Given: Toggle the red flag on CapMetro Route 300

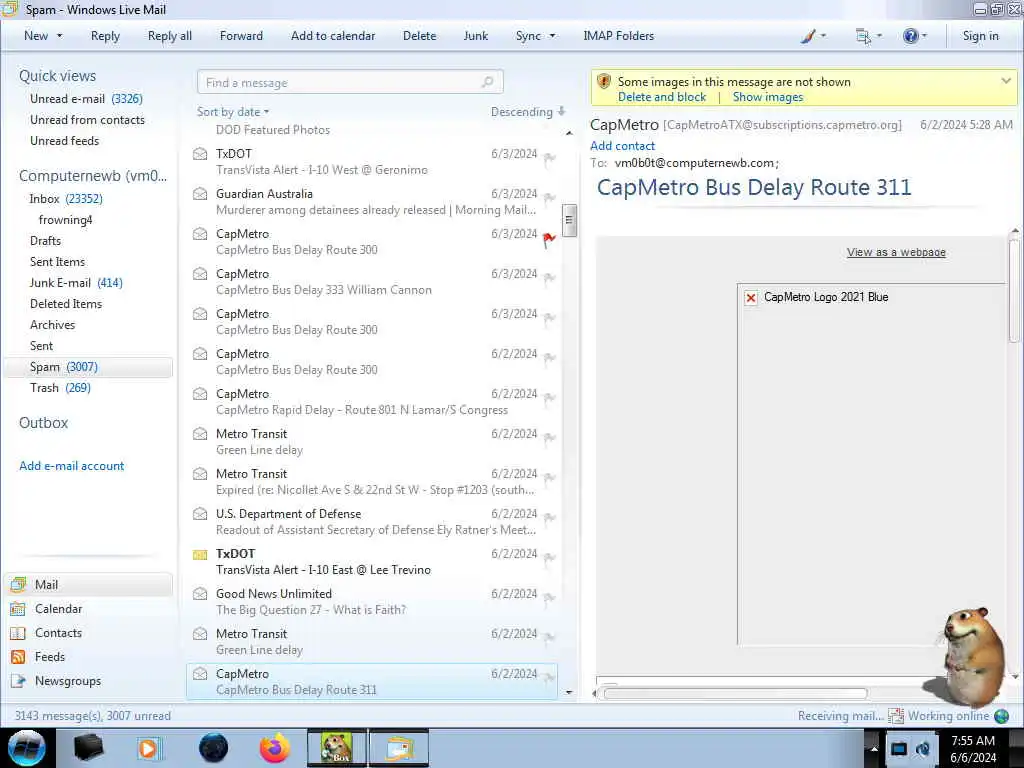Looking at the screenshot, I should coord(549,239).
